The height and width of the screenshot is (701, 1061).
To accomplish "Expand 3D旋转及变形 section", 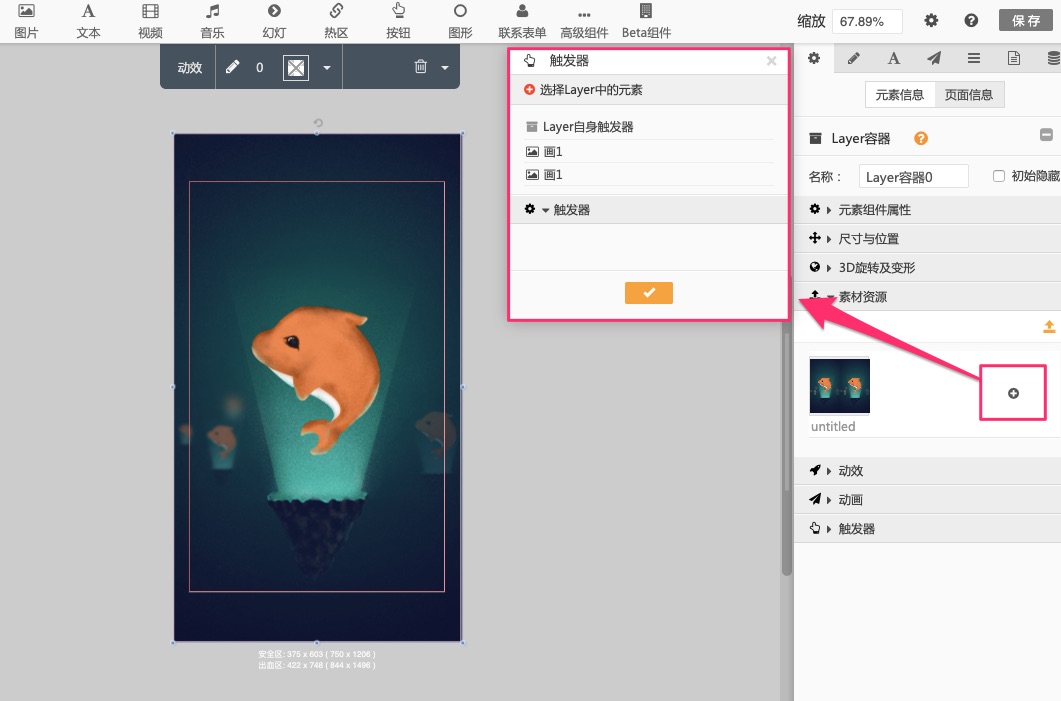I will coord(928,268).
